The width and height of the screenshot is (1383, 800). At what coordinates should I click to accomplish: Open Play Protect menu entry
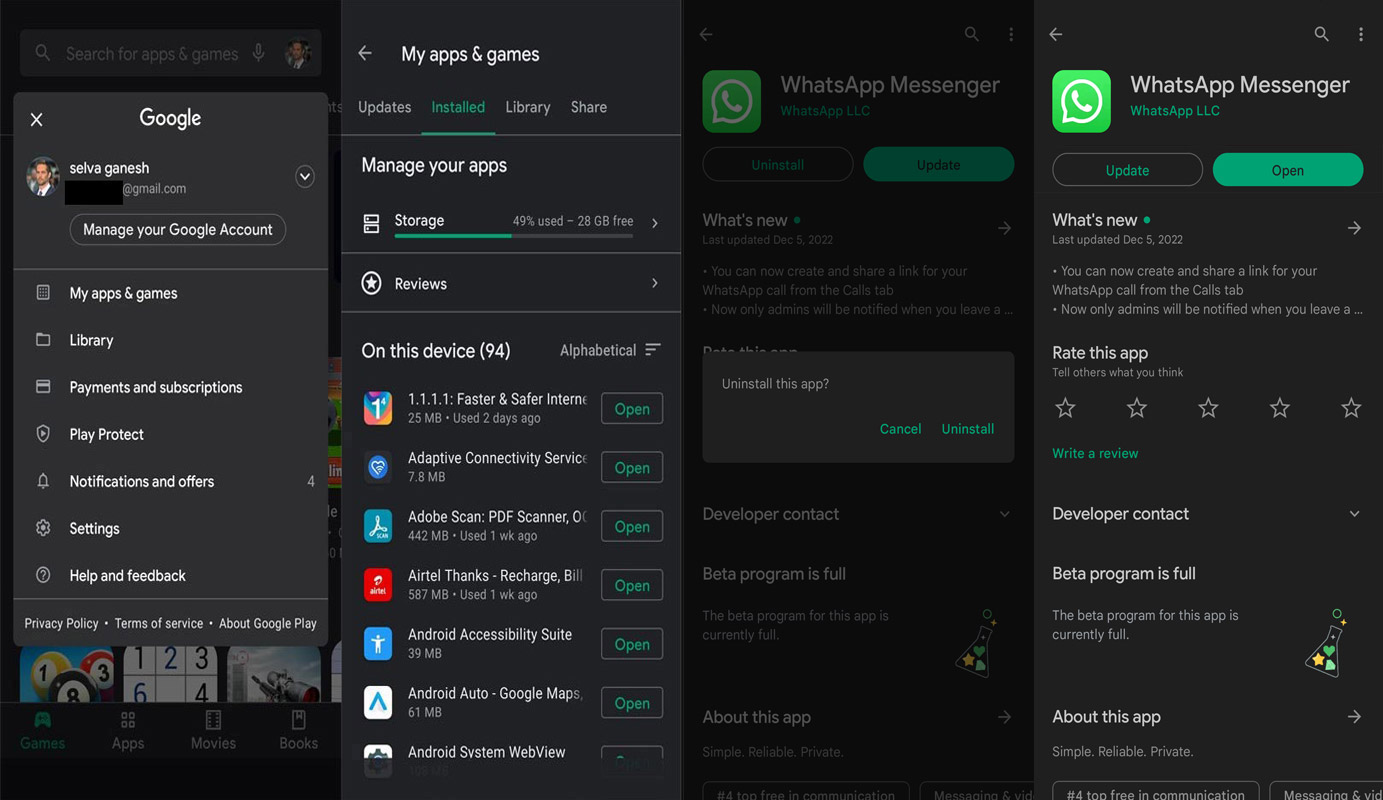(170, 434)
